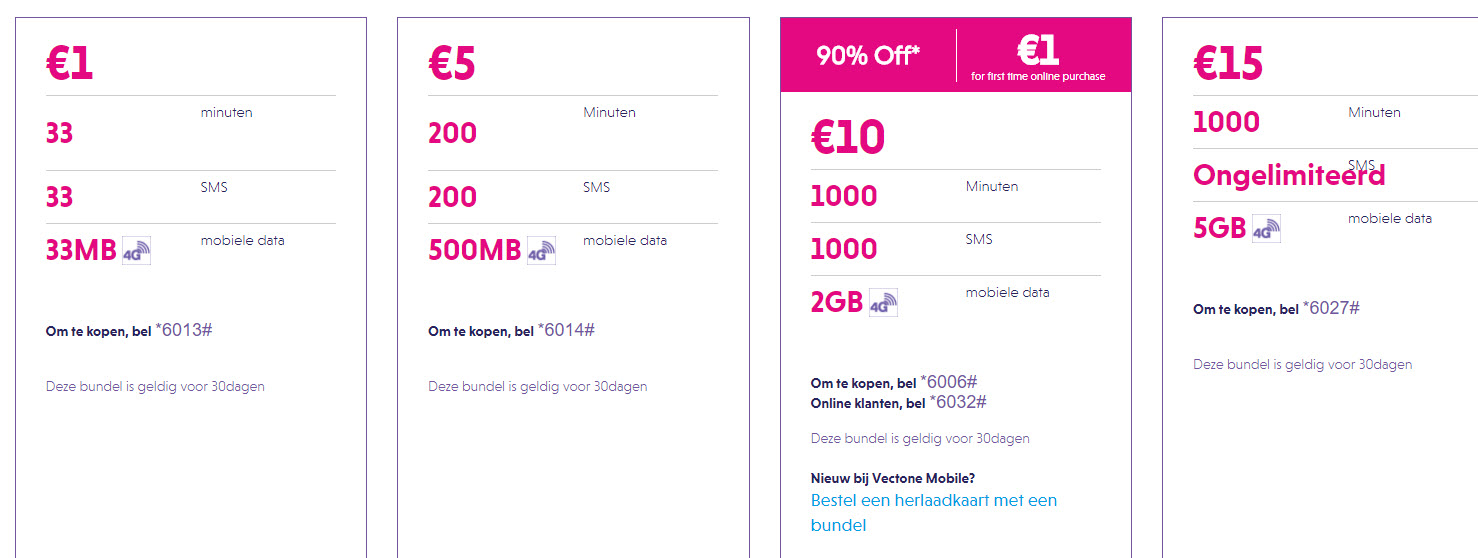Click the 500MB mobile data amount
Image resolution: width=1478 pixels, height=558 pixels.
pyautogui.click(x=474, y=251)
